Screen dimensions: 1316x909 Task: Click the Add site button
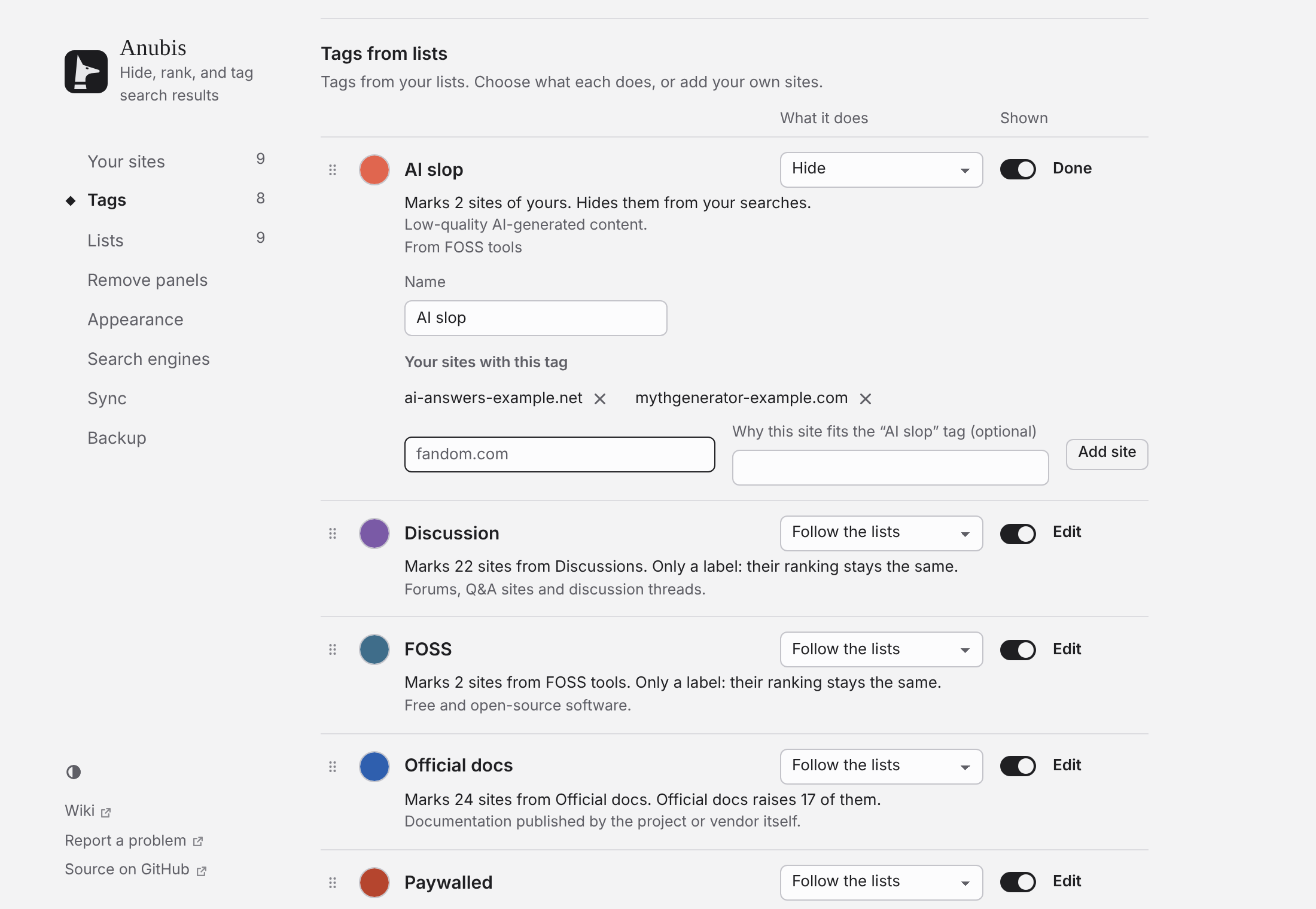pyautogui.click(x=1107, y=454)
